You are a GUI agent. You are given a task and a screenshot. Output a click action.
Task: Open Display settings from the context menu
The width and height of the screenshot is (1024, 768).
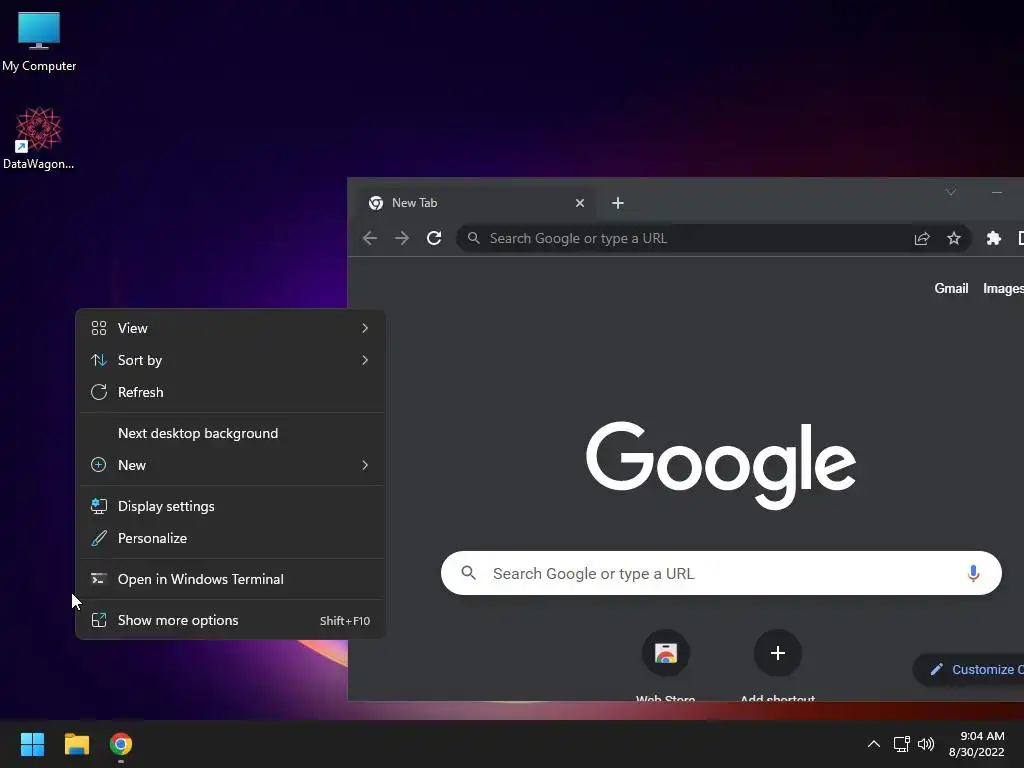tap(231, 506)
